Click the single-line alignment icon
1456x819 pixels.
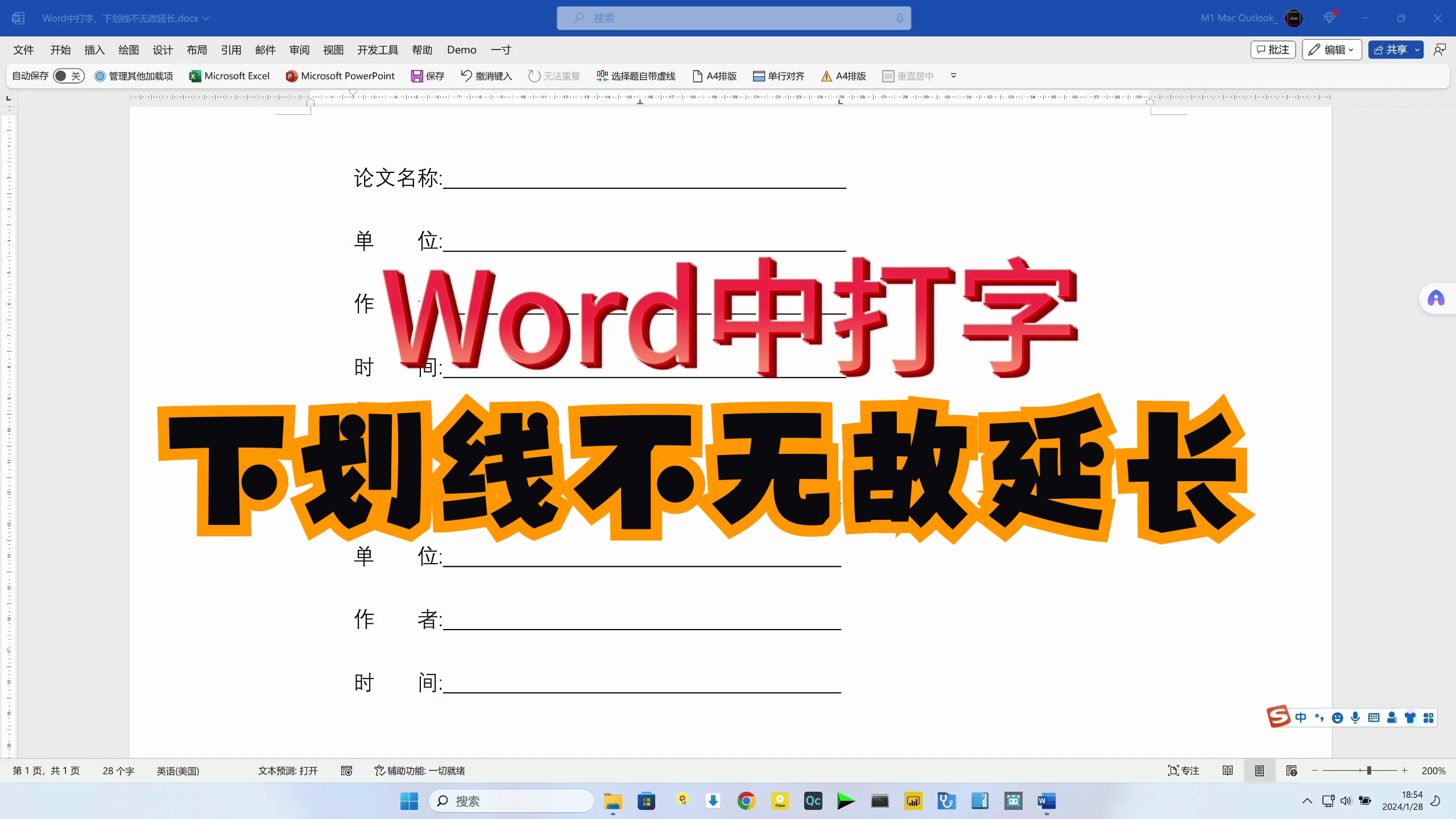759,76
